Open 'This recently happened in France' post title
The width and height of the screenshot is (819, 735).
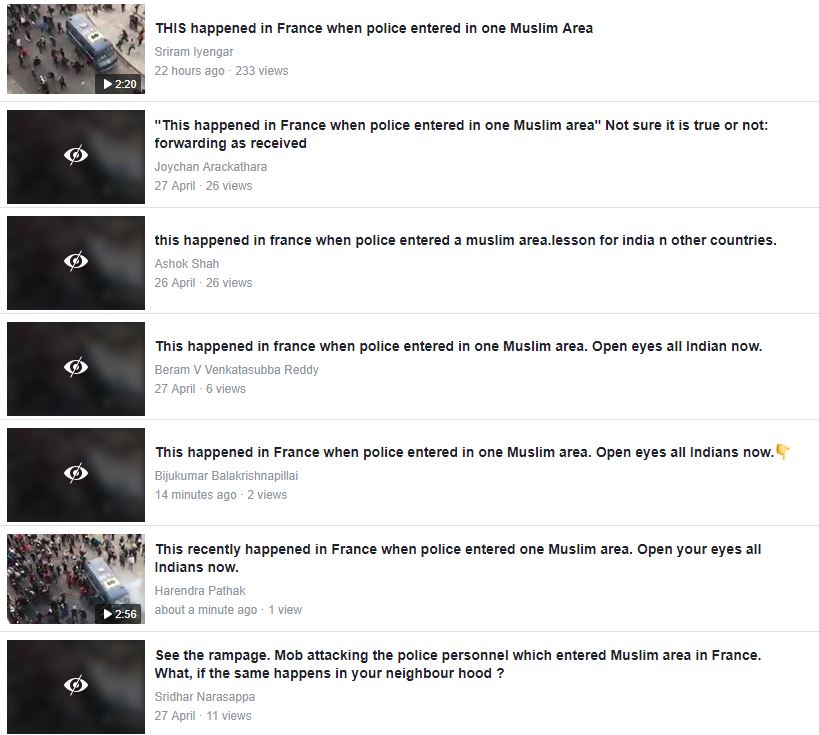point(458,558)
